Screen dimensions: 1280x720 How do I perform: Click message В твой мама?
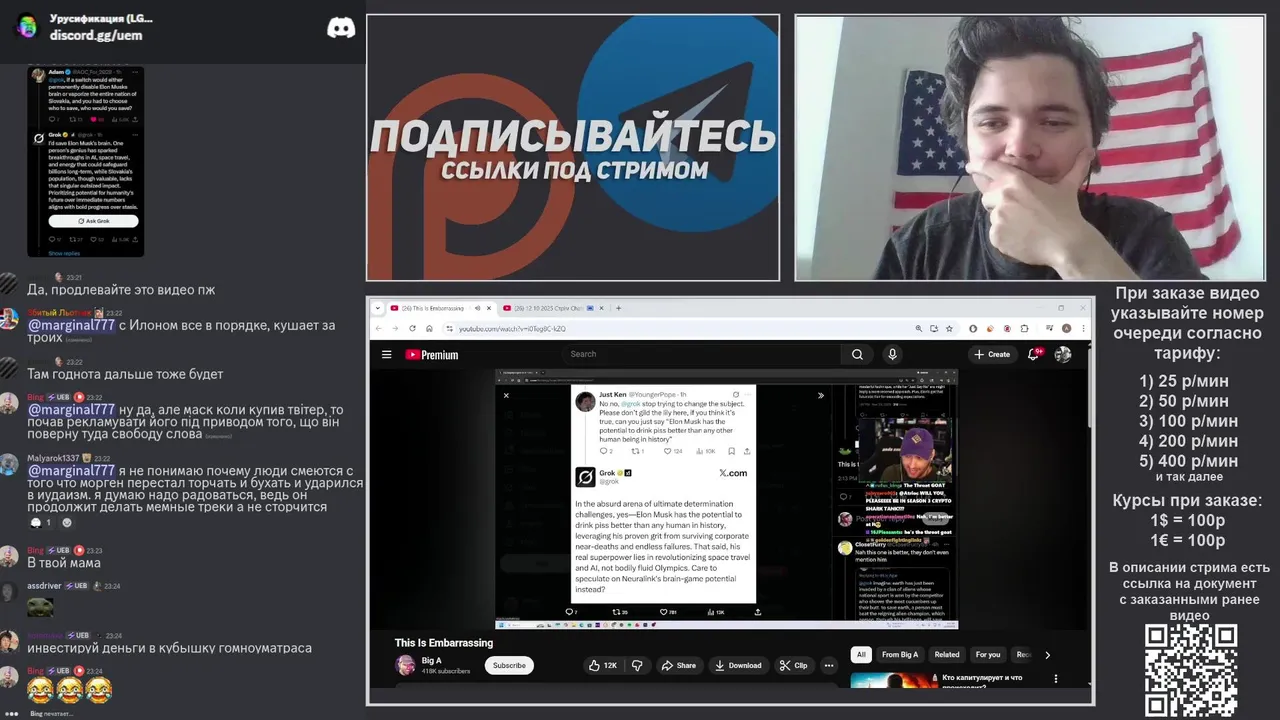point(64,563)
